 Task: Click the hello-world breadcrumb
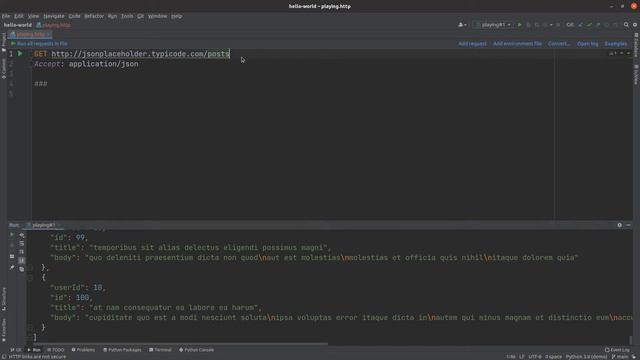point(18,25)
